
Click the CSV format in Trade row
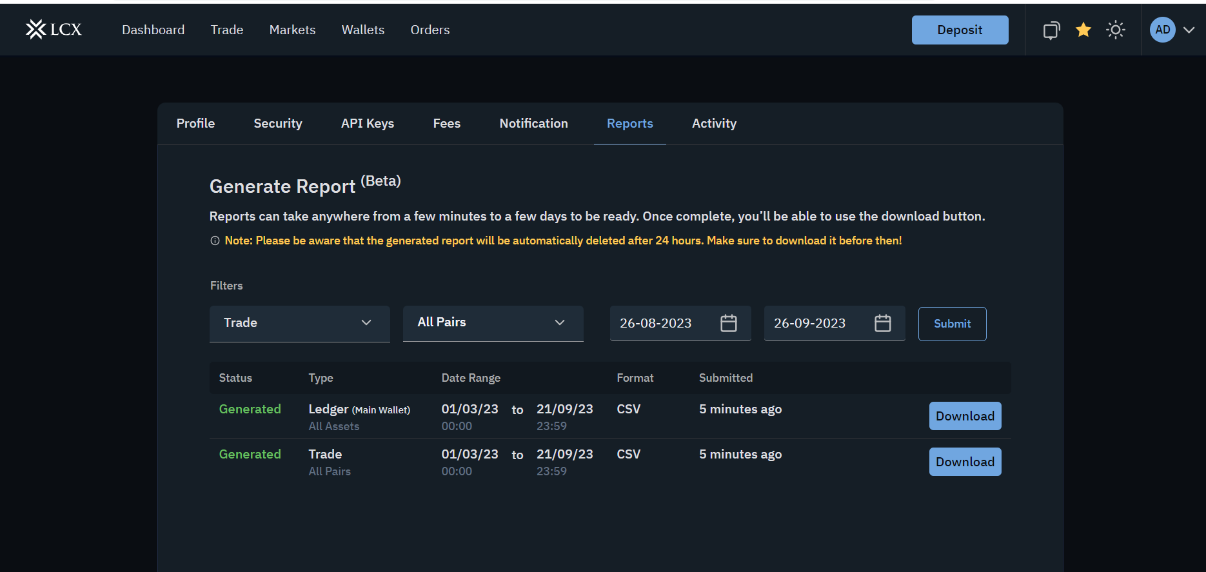tap(629, 454)
